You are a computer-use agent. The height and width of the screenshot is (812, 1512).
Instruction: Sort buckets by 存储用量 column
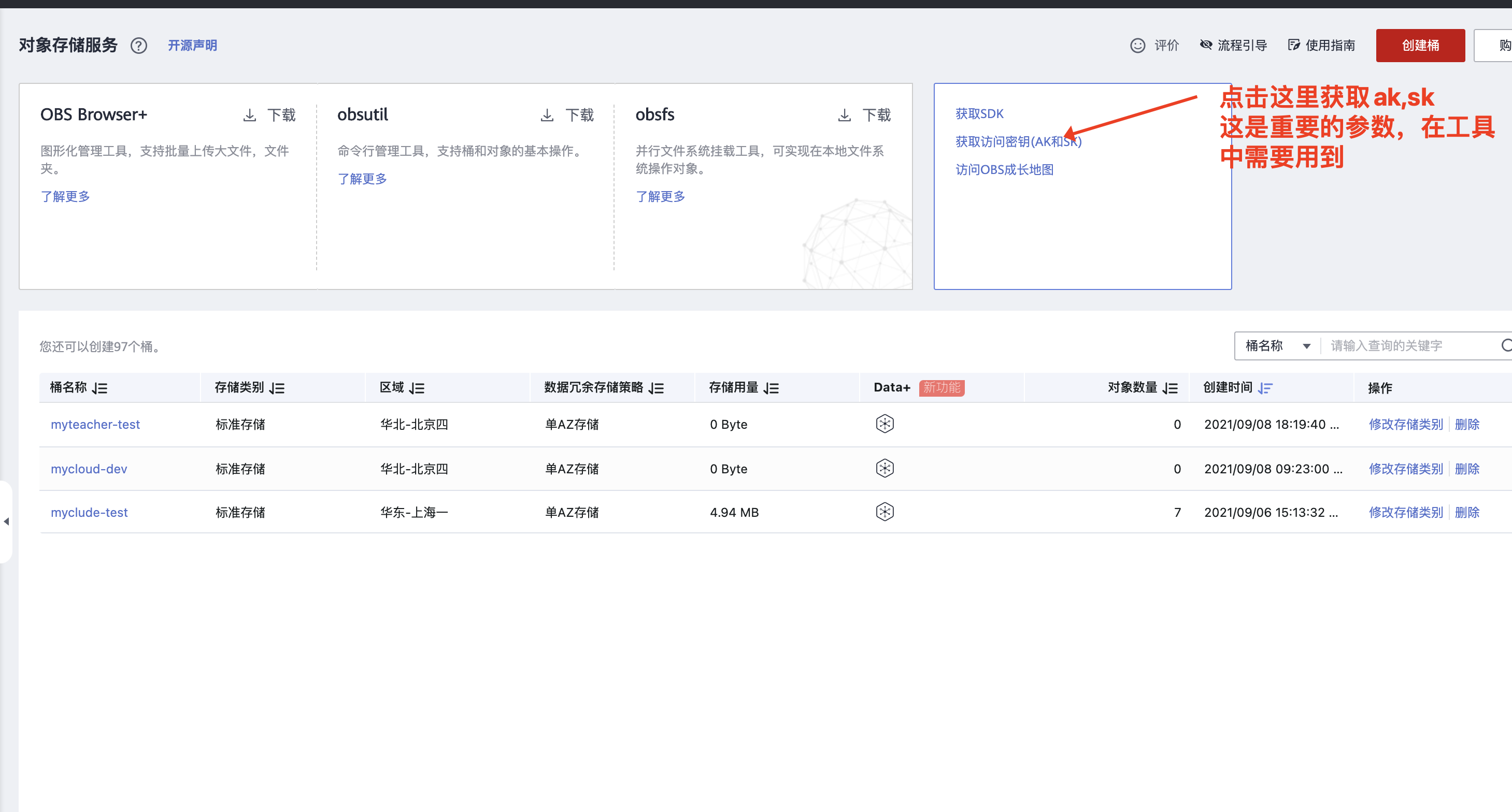(773, 388)
